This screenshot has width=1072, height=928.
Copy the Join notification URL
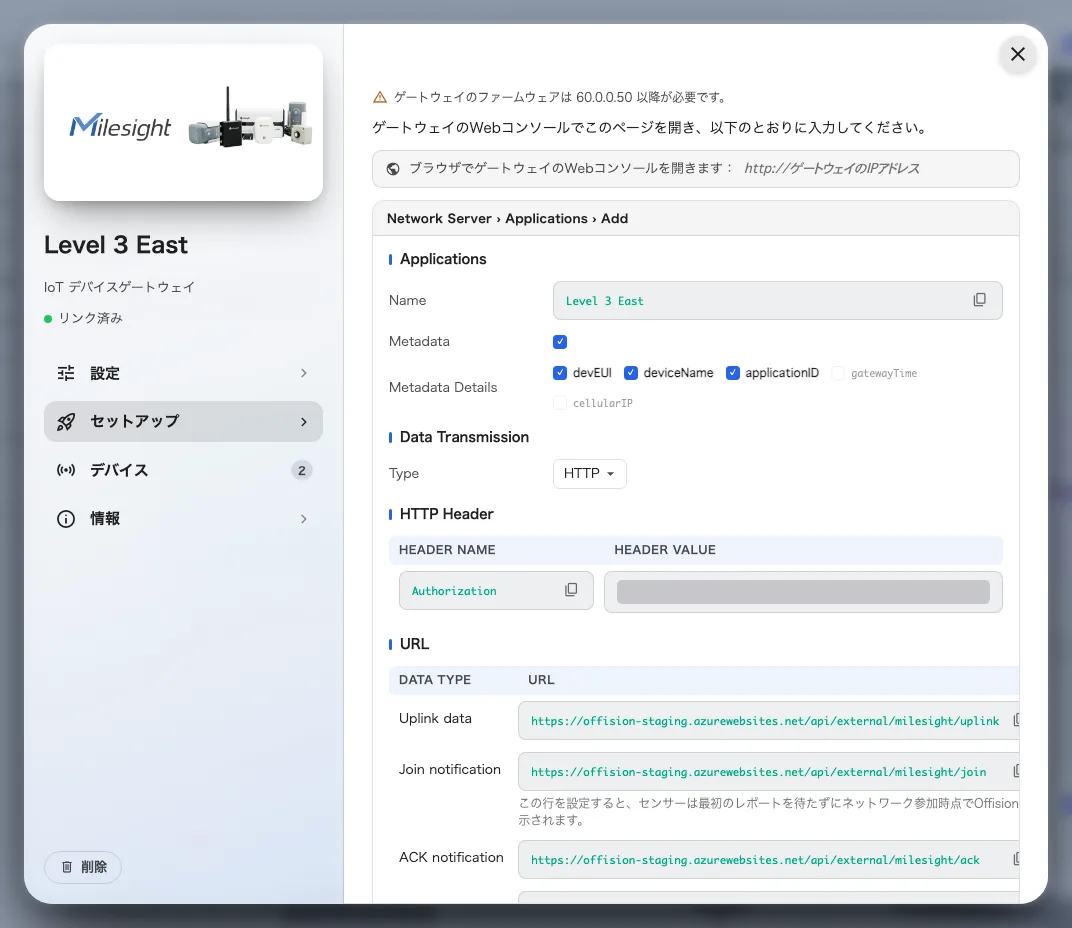(x=1016, y=771)
